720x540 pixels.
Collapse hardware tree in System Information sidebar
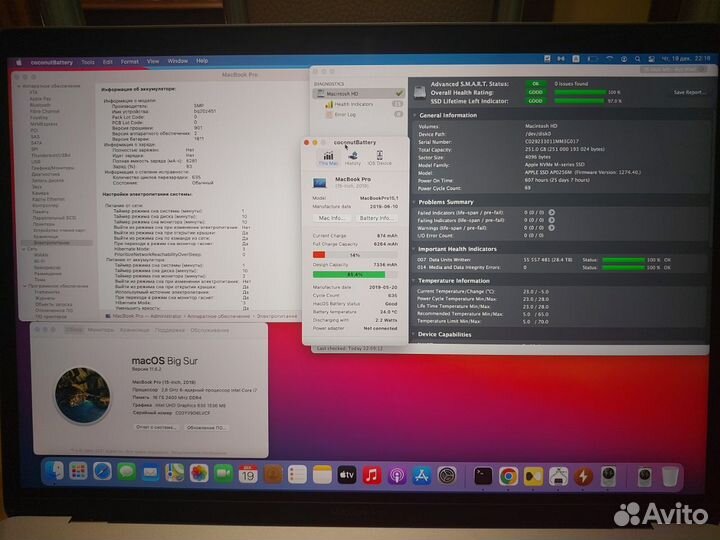point(19,86)
